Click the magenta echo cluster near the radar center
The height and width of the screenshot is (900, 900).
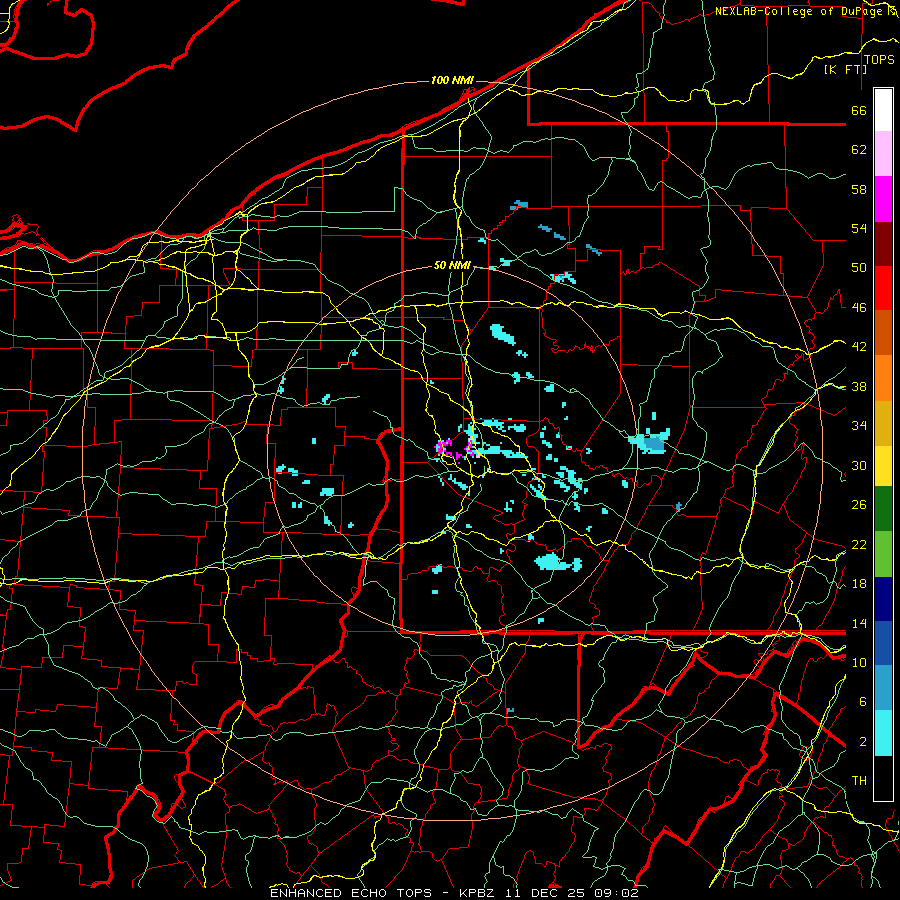455,448
